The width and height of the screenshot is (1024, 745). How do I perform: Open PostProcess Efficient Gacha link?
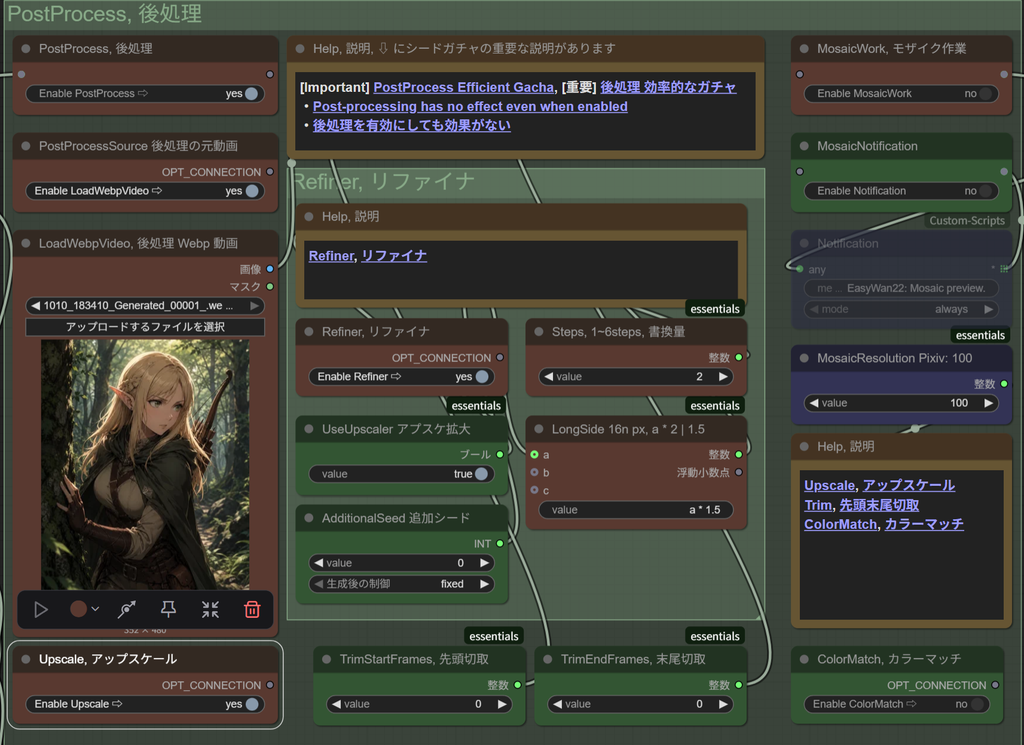[x=464, y=87]
